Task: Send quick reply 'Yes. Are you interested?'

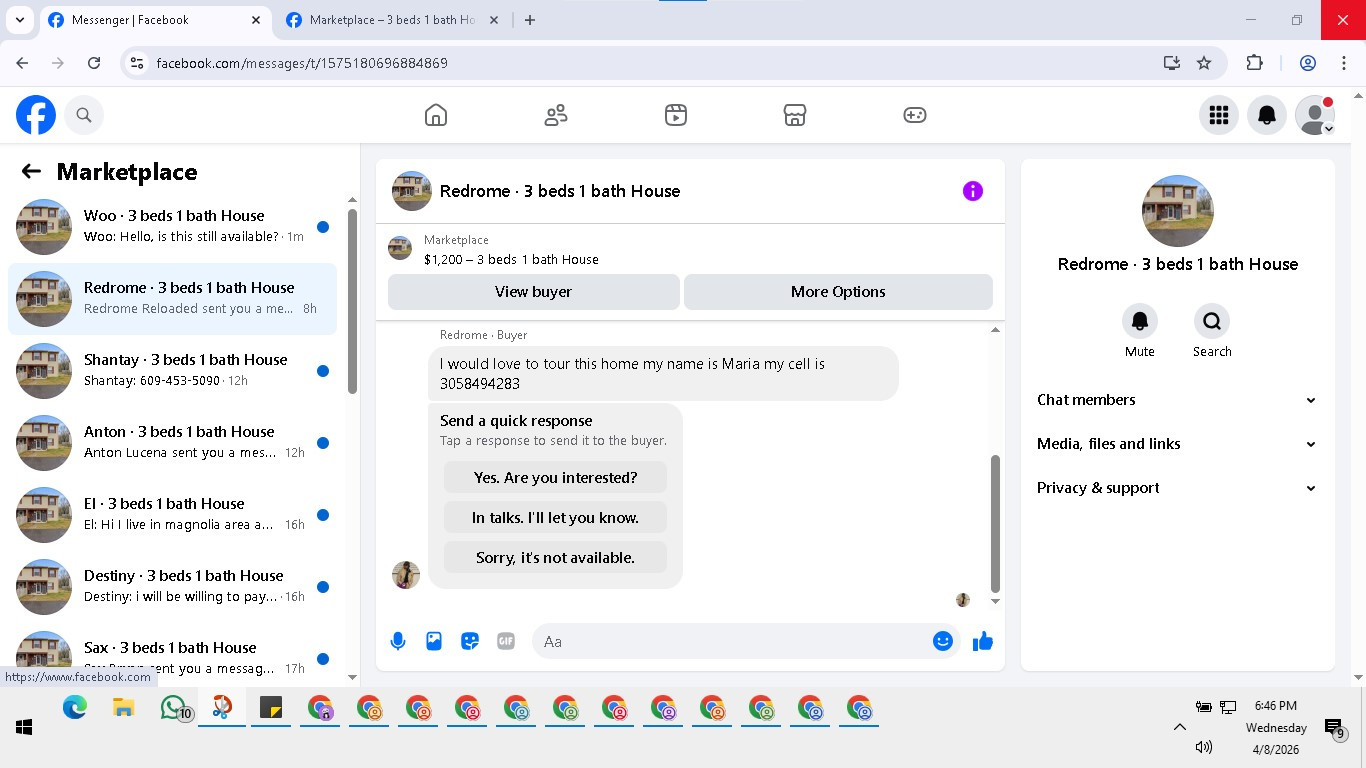Action: (555, 478)
